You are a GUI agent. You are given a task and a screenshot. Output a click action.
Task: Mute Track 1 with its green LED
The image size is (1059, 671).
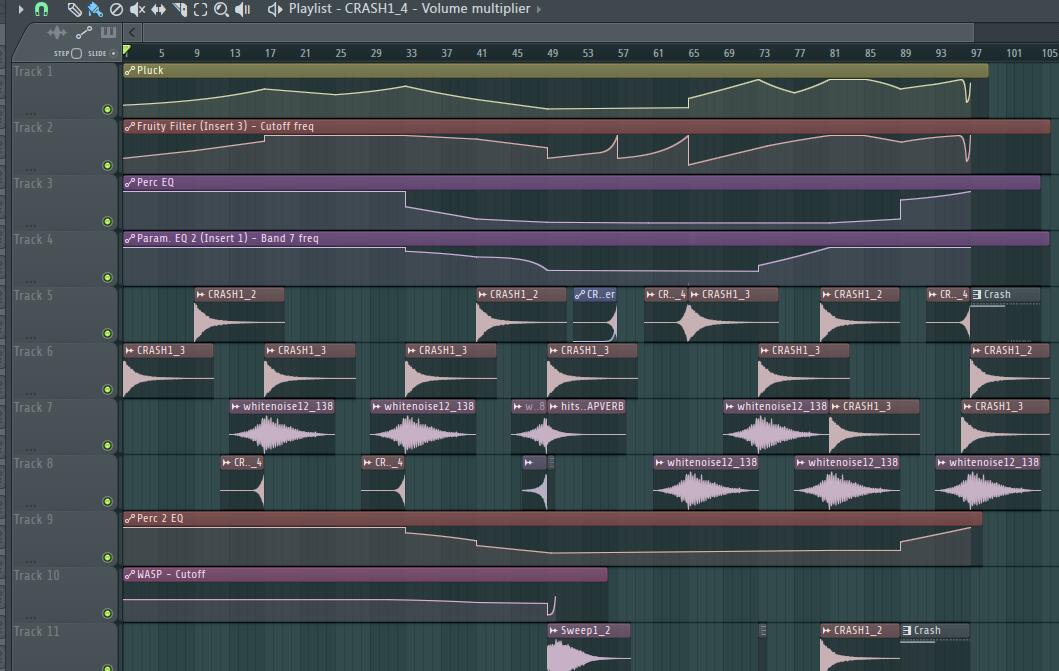[x=108, y=110]
